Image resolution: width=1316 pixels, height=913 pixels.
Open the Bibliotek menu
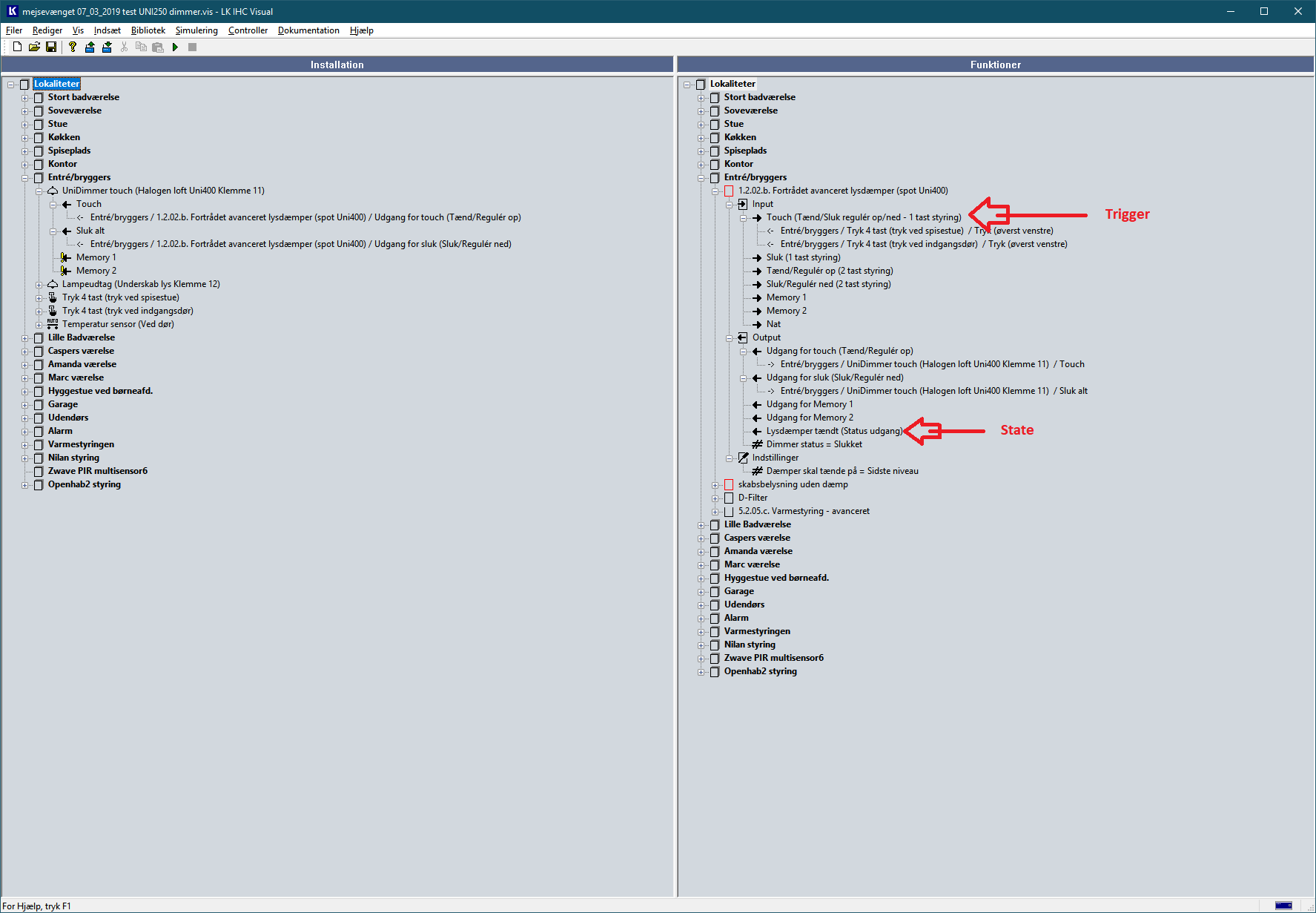(x=148, y=30)
